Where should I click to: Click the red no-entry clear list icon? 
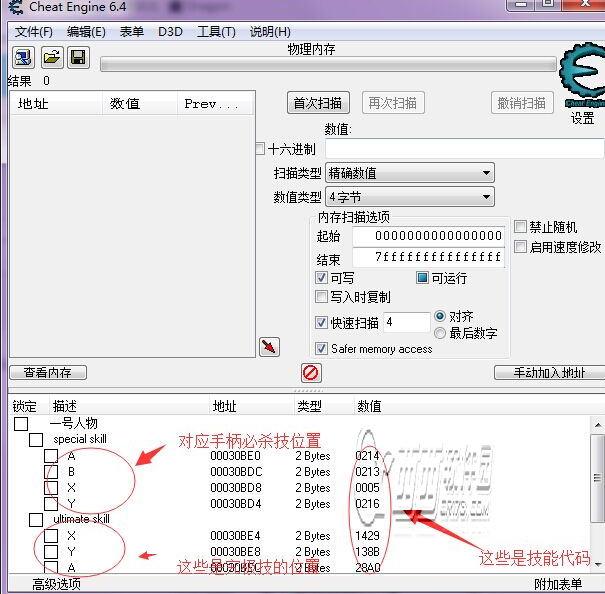pyautogui.click(x=311, y=373)
